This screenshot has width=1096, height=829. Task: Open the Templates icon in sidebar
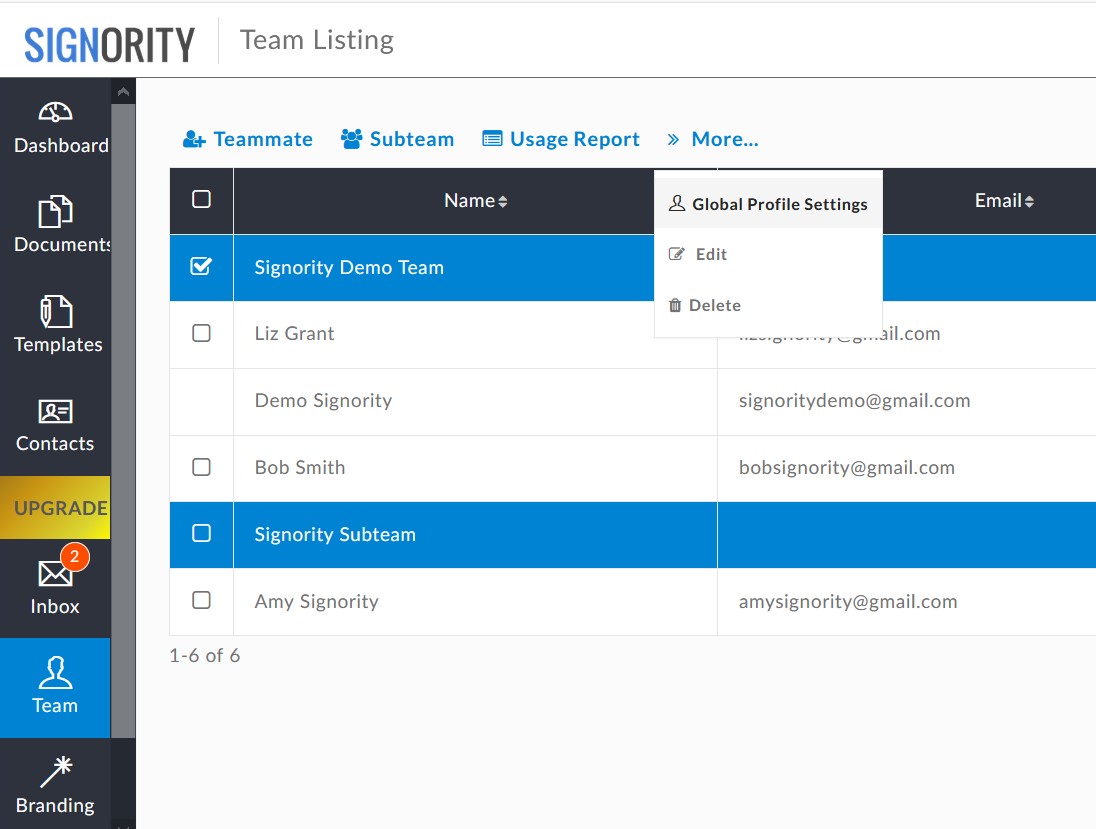(x=56, y=311)
